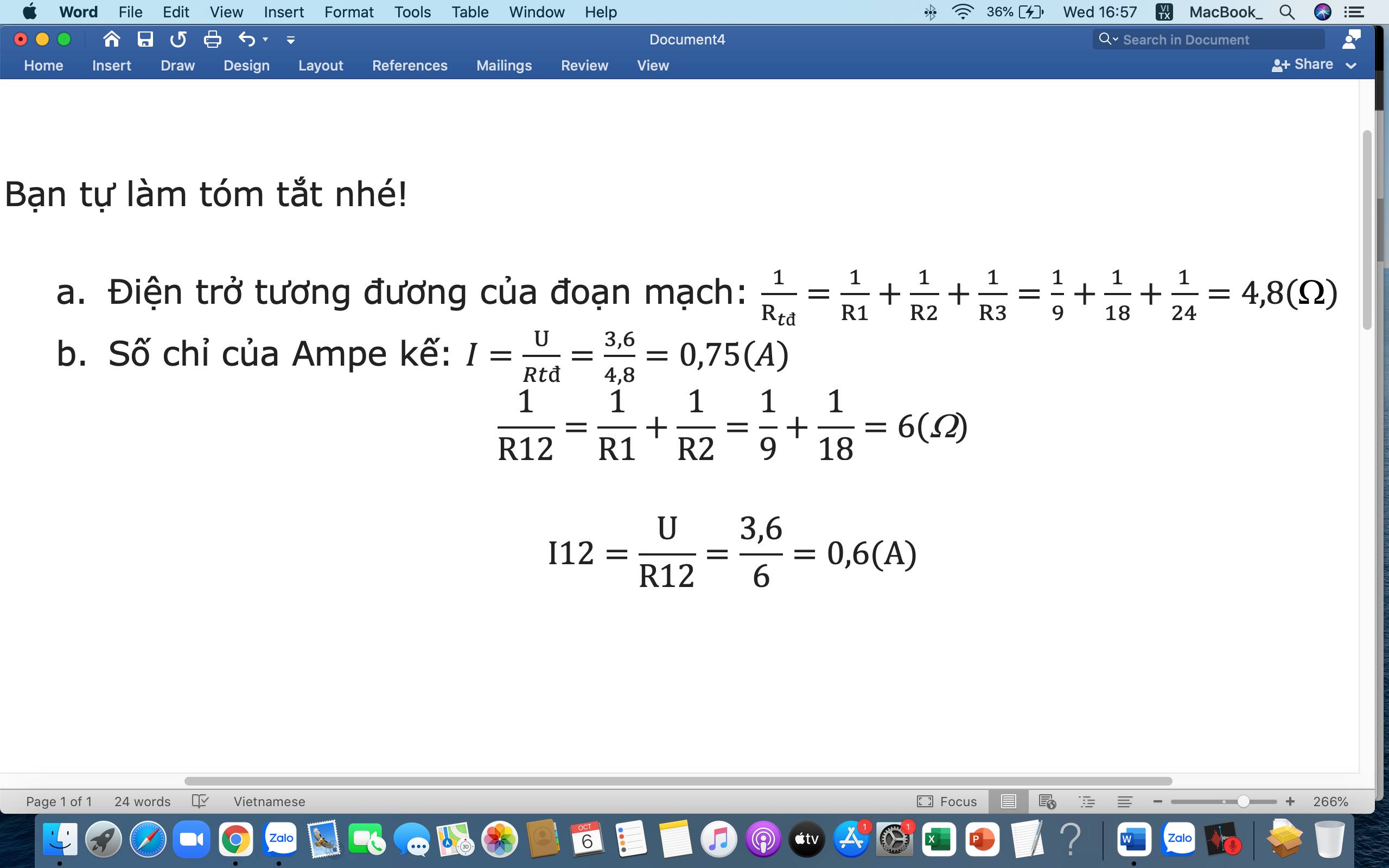Open System Preferences from the Dock
1389x868 pixels.
pos(894,840)
